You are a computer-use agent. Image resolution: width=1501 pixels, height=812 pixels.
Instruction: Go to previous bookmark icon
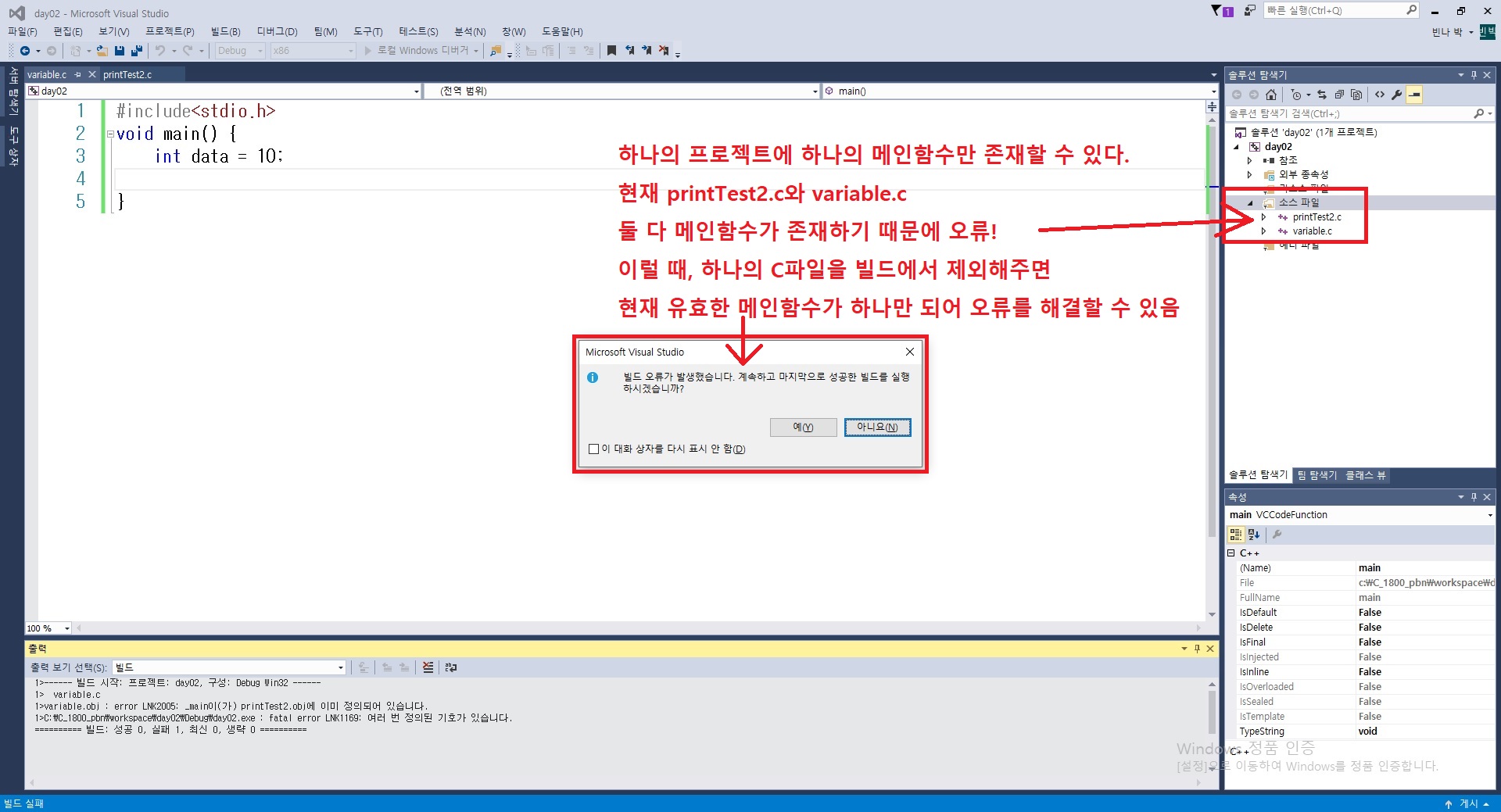click(x=629, y=51)
